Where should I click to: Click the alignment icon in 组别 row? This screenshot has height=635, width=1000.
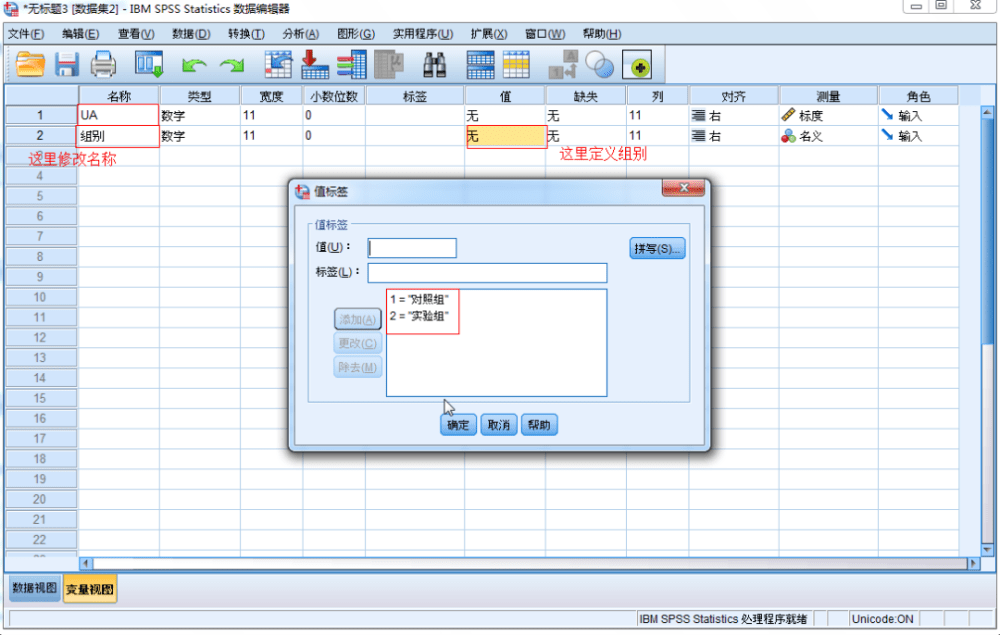699,136
